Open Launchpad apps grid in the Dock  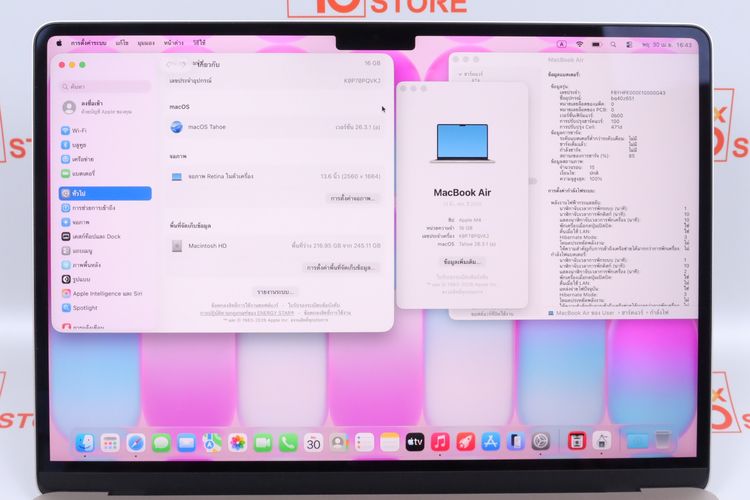[110, 443]
